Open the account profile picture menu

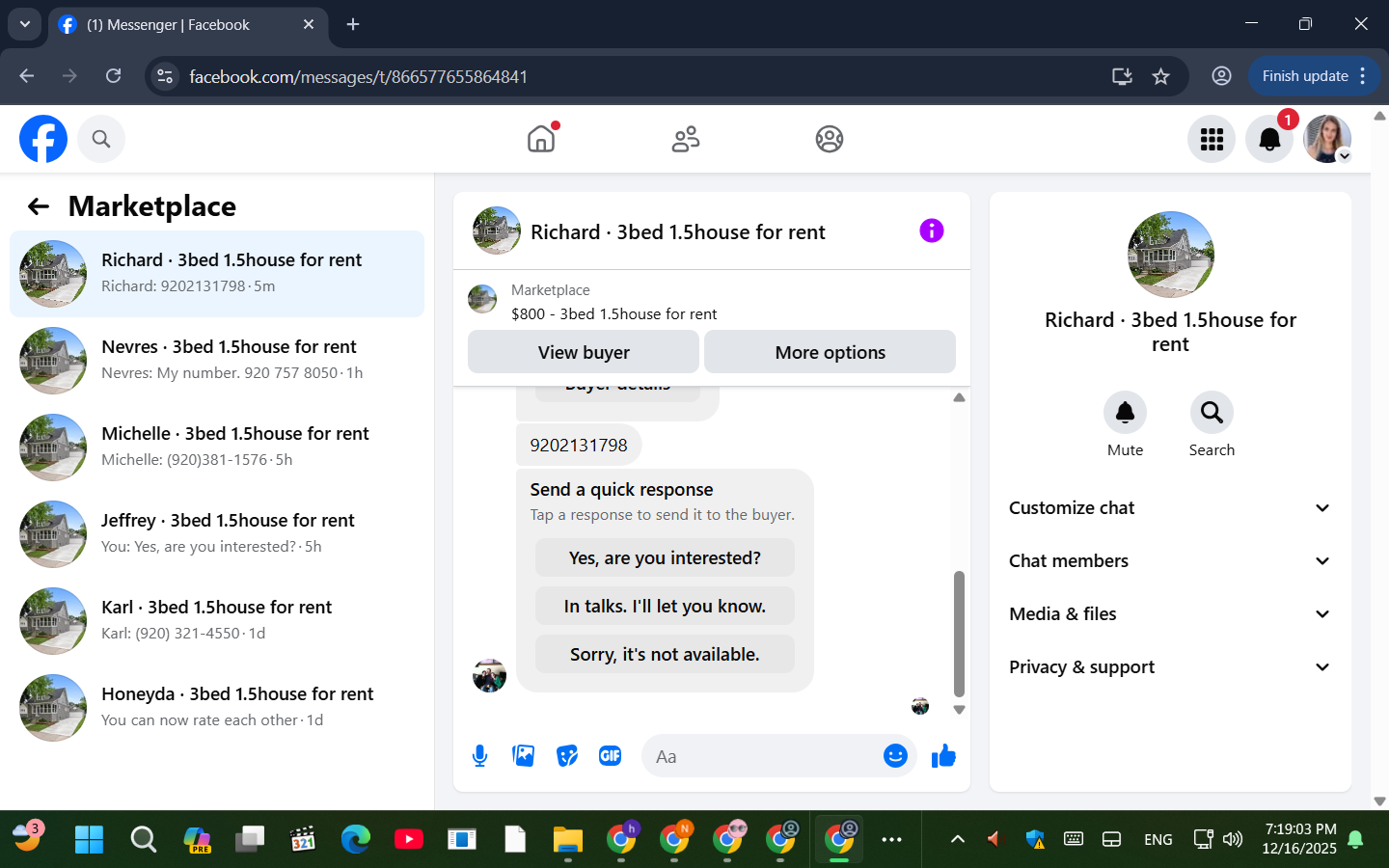pos(1327,139)
